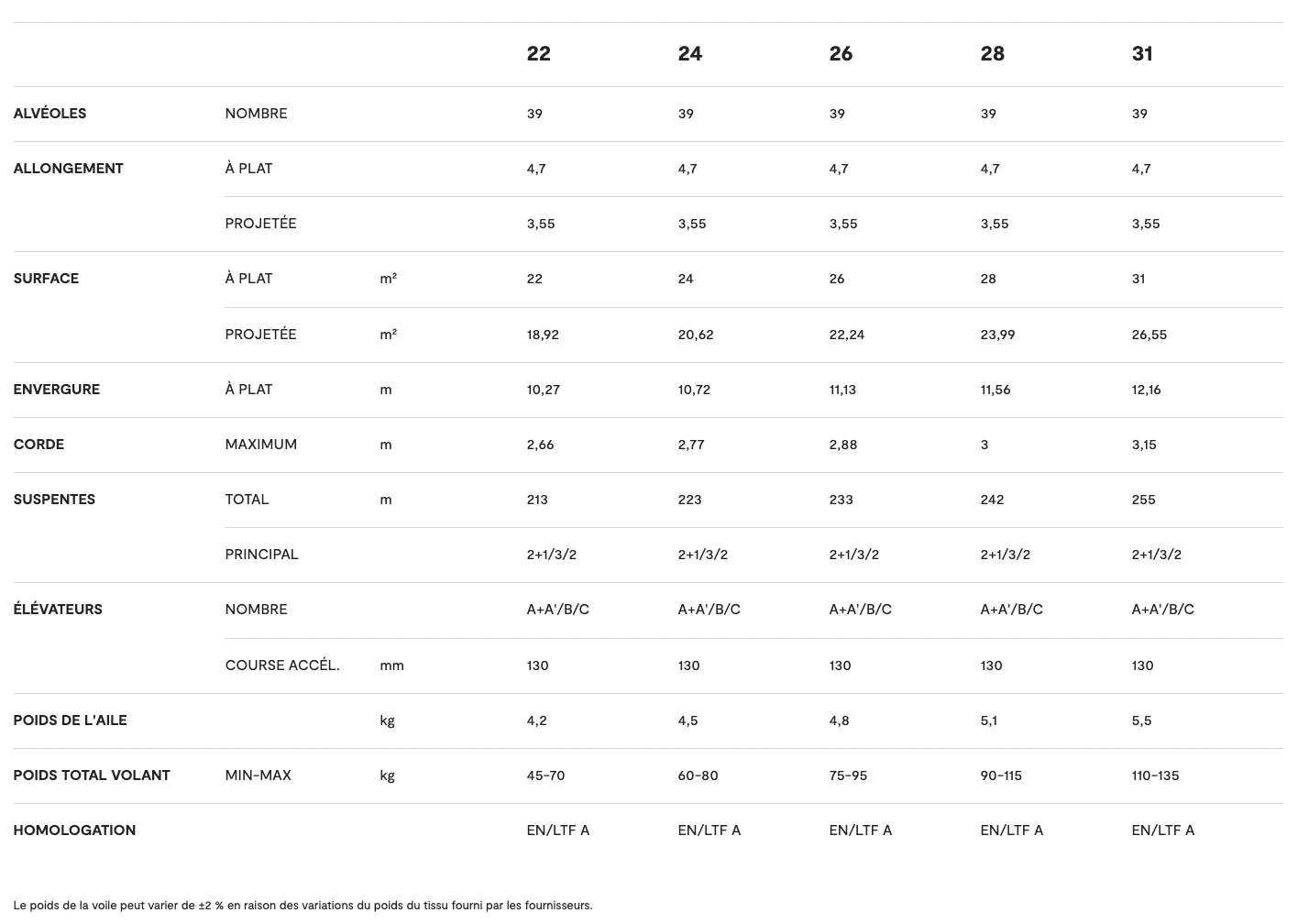Click the POIDS DE L'AILE label
This screenshot has width=1298, height=924.
point(70,720)
